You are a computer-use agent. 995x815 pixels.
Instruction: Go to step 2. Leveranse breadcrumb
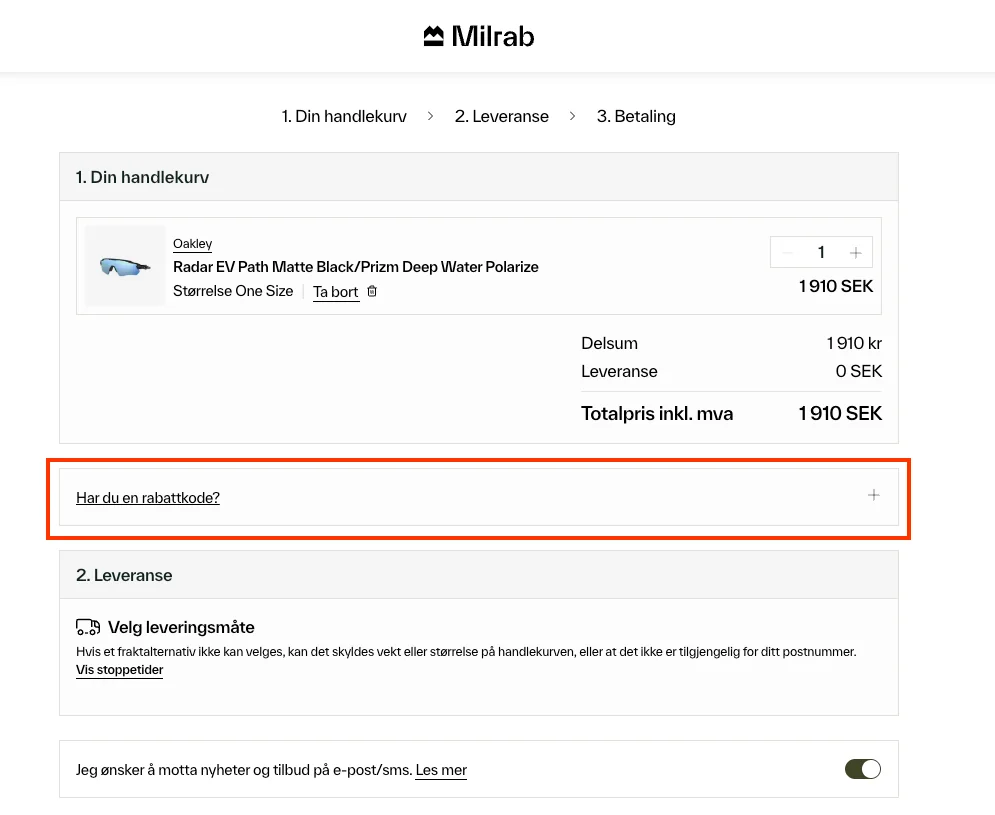tap(501, 116)
